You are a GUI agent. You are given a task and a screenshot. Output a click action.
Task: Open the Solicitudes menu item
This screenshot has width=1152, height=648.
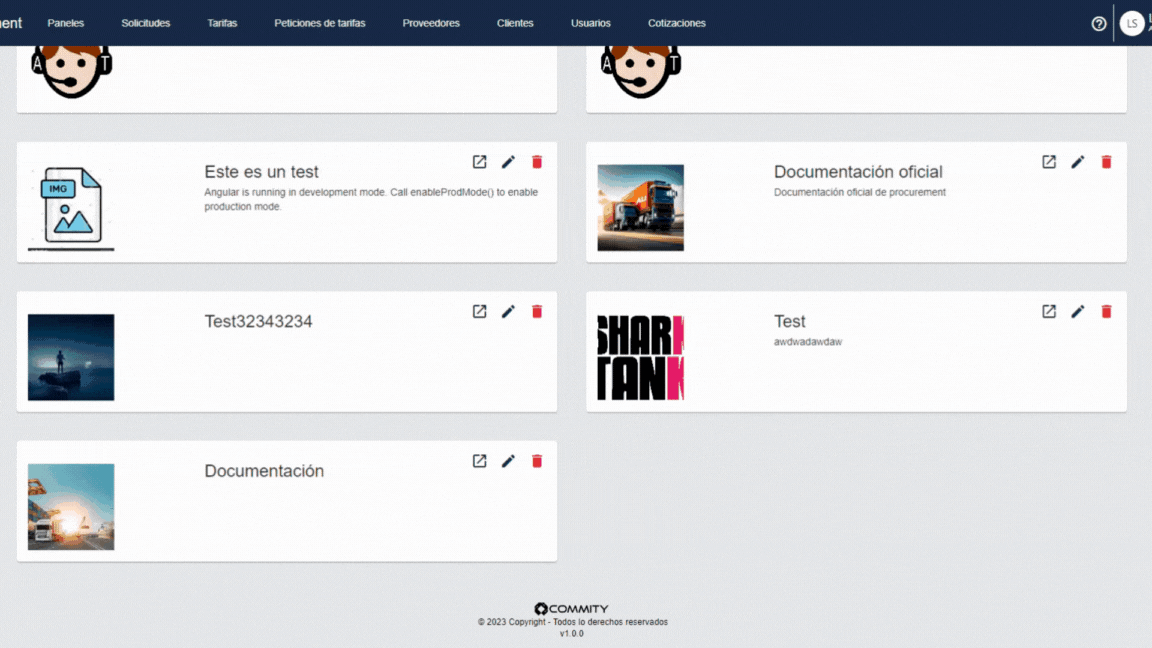pyautogui.click(x=146, y=23)
